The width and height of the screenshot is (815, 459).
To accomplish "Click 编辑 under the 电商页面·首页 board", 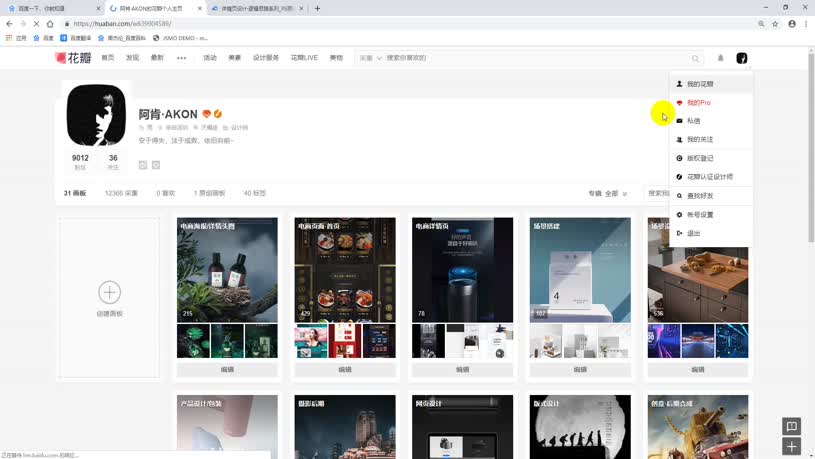I will point(345,370).
